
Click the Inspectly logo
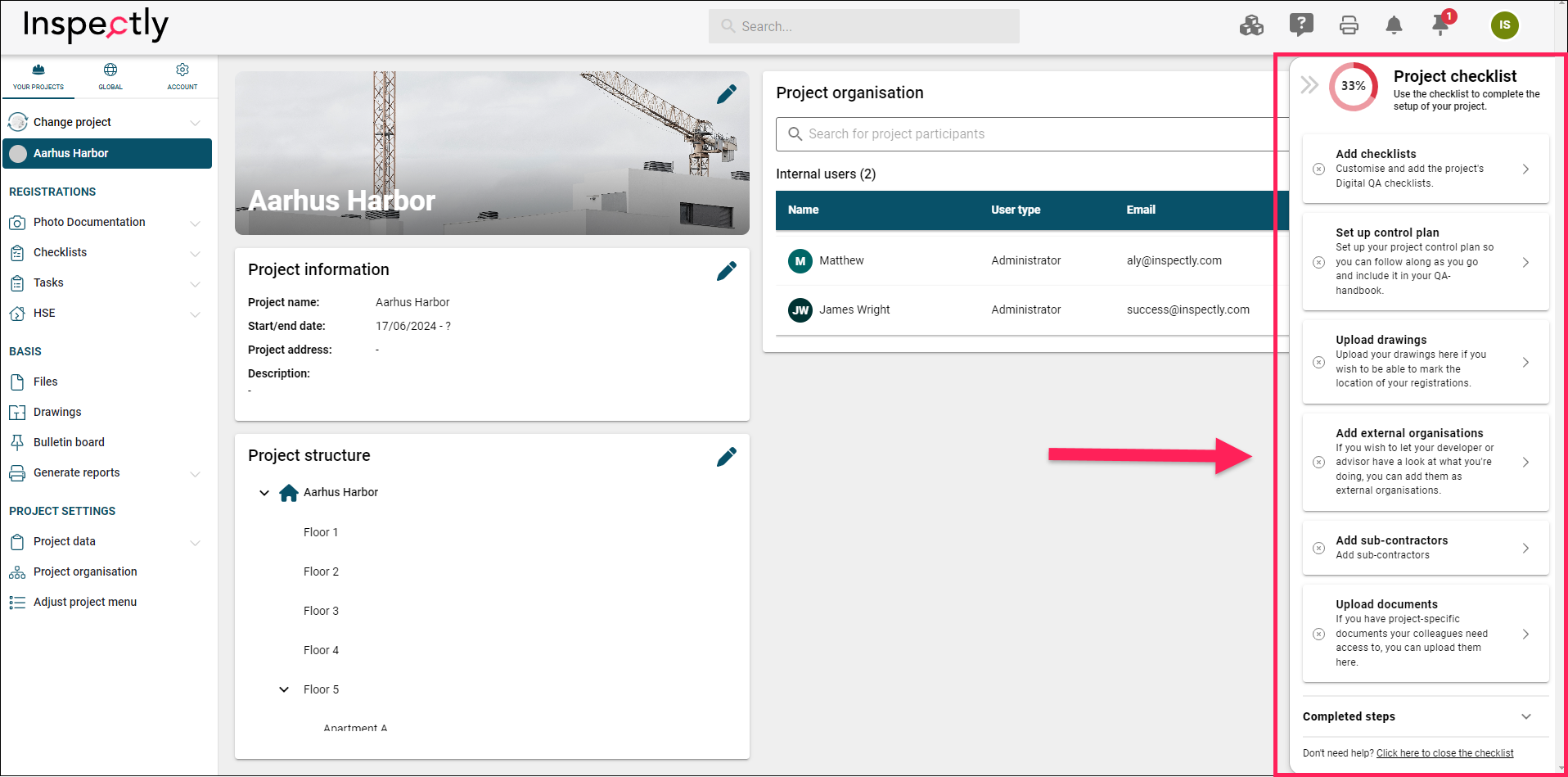(96, 25)
